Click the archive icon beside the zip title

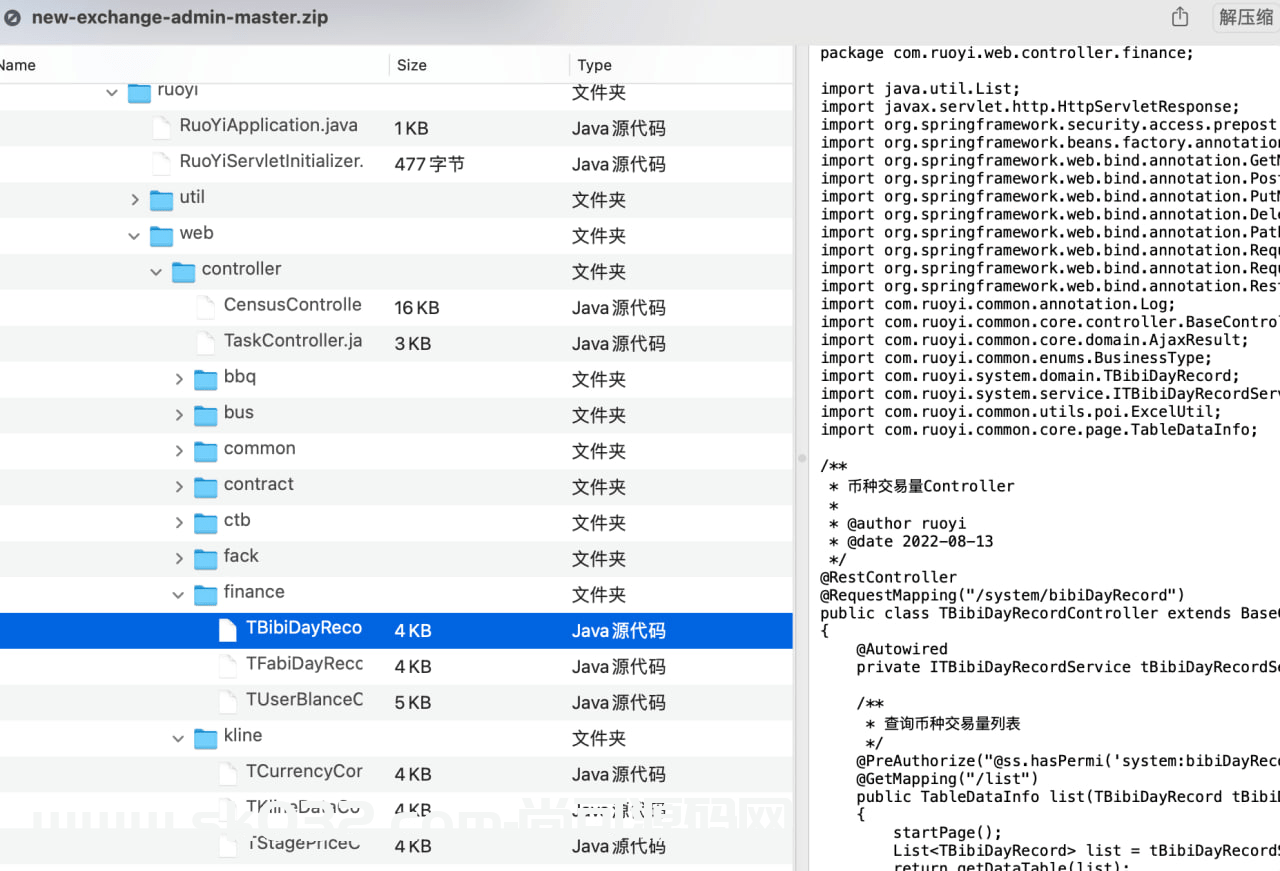coord(13,18)
